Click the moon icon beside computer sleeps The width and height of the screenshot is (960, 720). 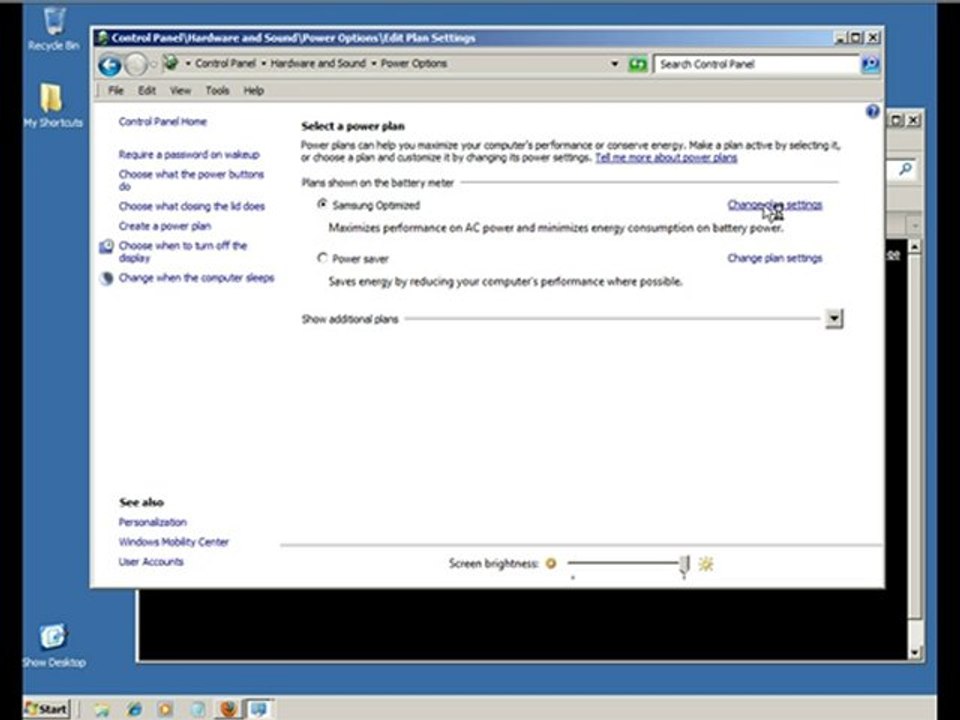(x=107, y=279)
